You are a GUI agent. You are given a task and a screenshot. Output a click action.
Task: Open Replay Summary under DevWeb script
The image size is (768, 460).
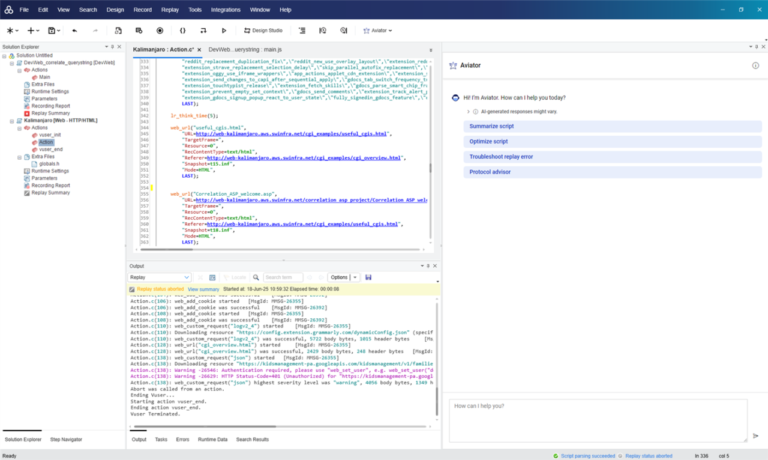[x=50, y=113]
